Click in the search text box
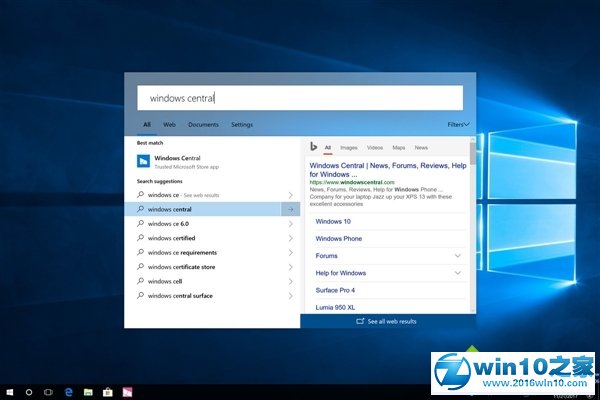Screen dimensions: 600x400 [300, 98]
